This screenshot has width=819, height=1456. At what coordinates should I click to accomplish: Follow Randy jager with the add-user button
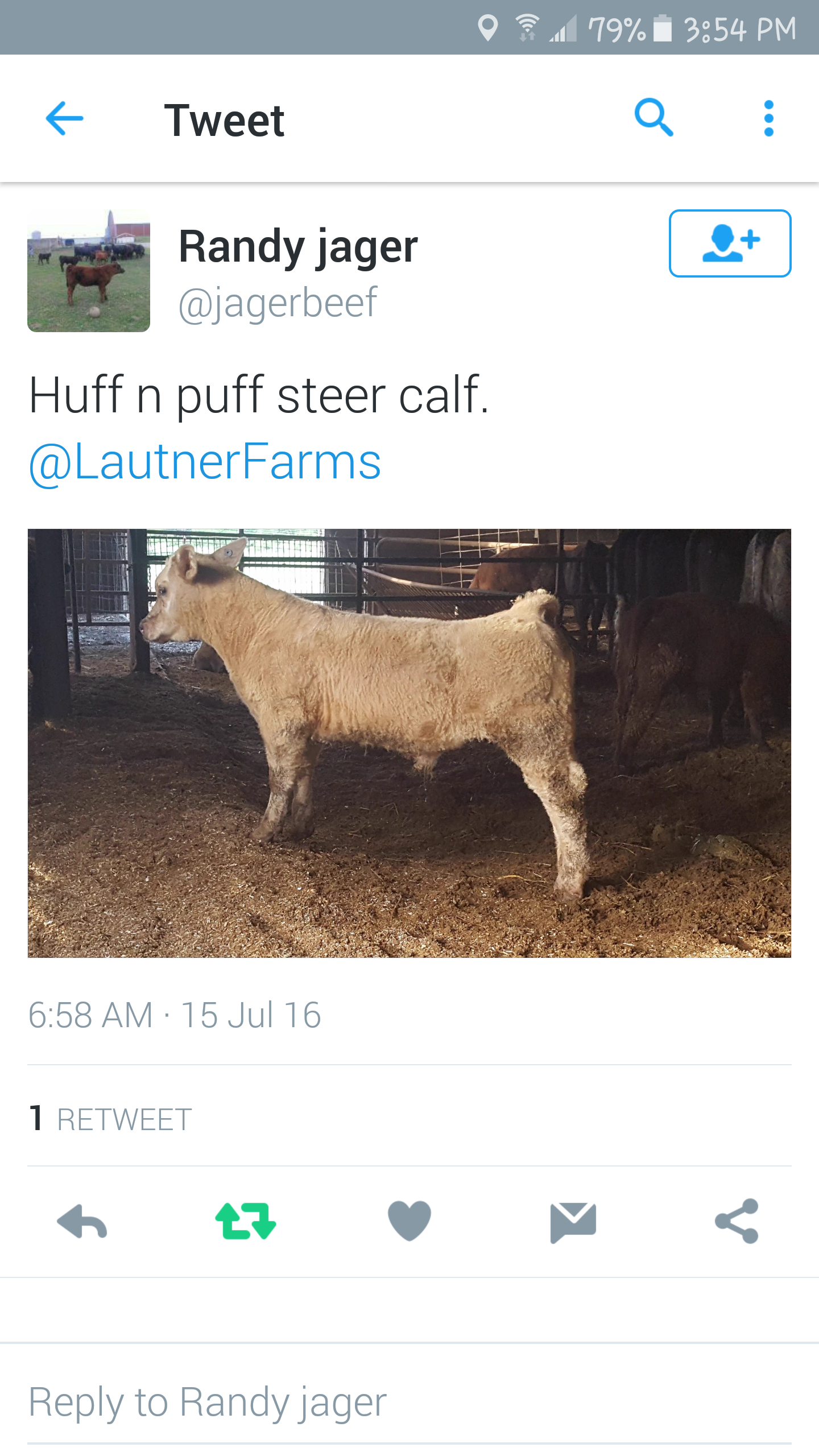730,243
